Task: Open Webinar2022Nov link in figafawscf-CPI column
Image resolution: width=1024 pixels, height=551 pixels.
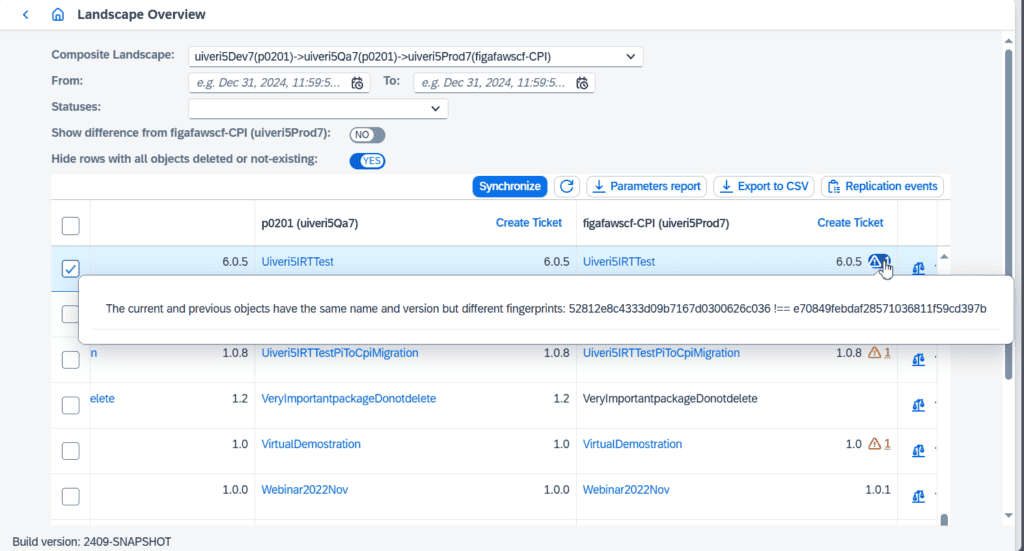Action: (x=626, y=490)
